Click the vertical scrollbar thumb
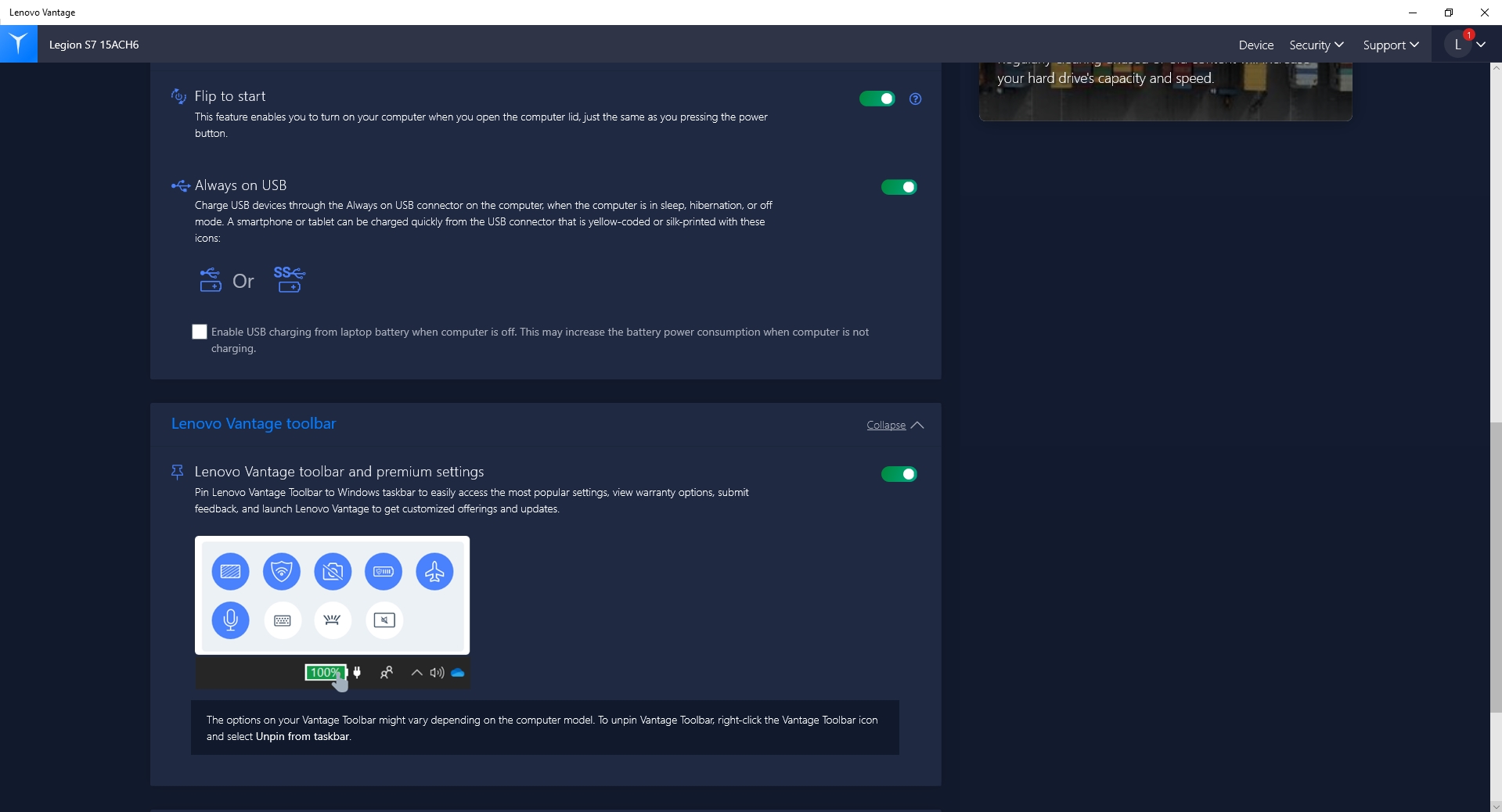This screenshot has height=812, width=1502. (1496, 567)
